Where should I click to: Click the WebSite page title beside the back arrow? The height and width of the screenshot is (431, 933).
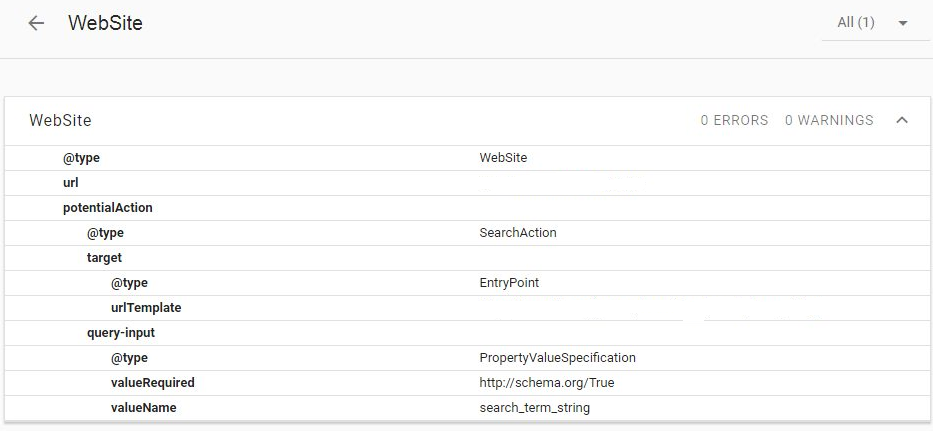pos(105,23)
